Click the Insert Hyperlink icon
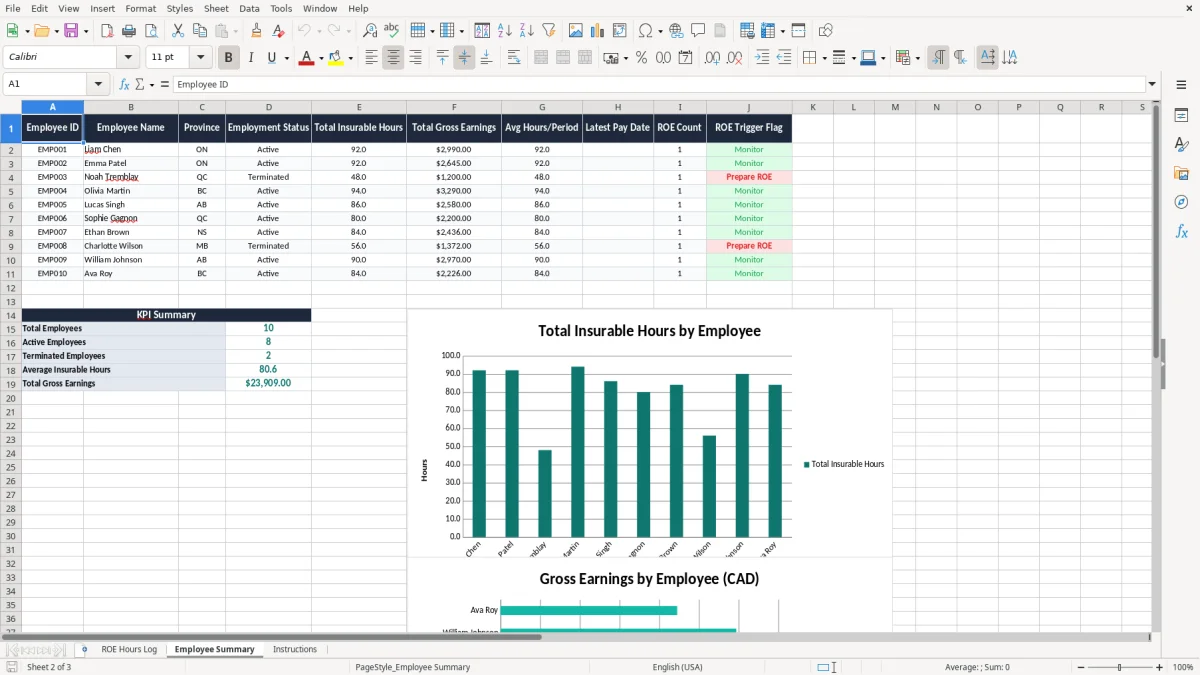1200x675 pixels. point(676,31)
